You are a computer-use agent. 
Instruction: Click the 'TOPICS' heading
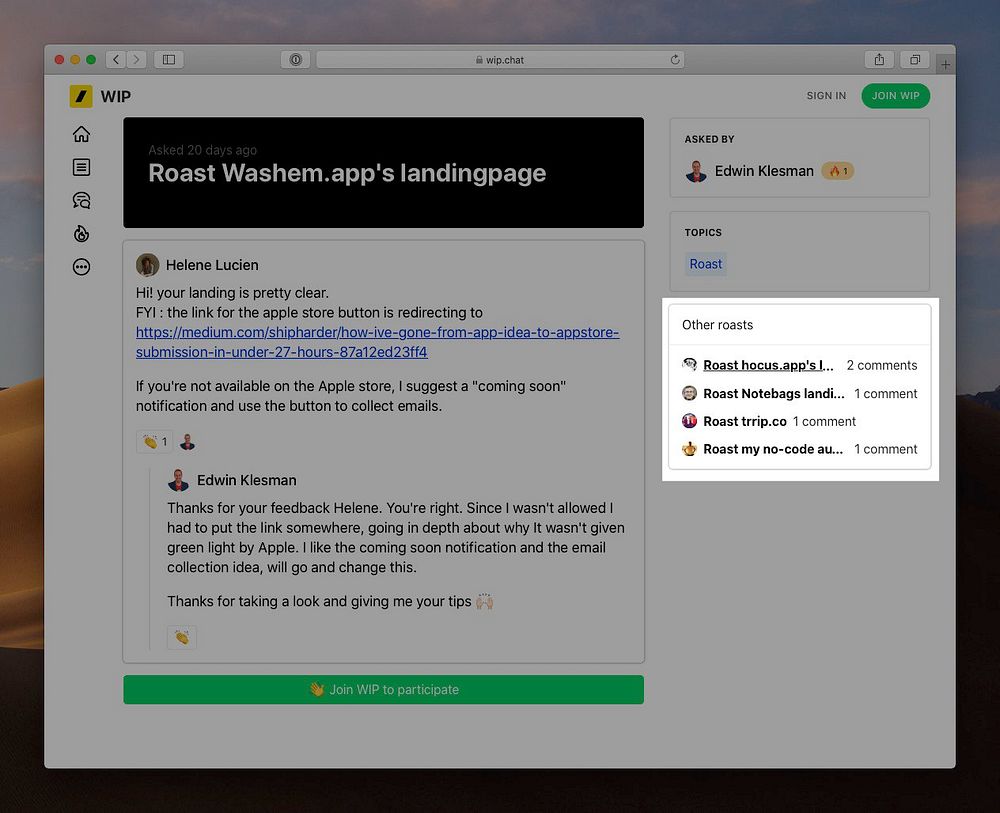pos(703,232)
